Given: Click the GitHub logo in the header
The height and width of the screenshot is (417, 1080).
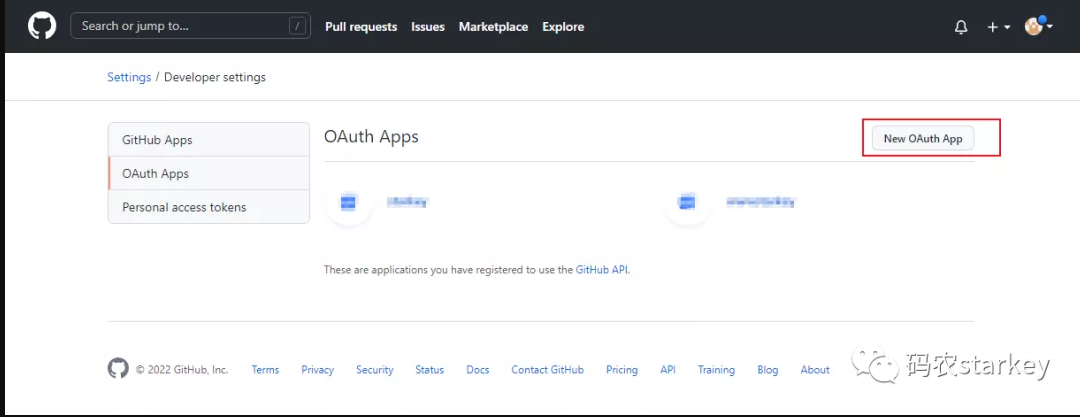Looking at the screenshot, I should pos(42,26).
